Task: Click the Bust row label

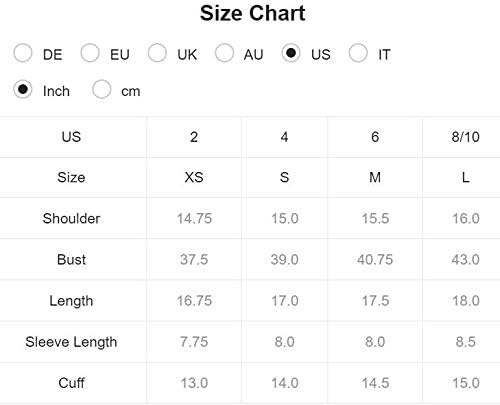Action: pyautogui.click(x=71, y=259)
